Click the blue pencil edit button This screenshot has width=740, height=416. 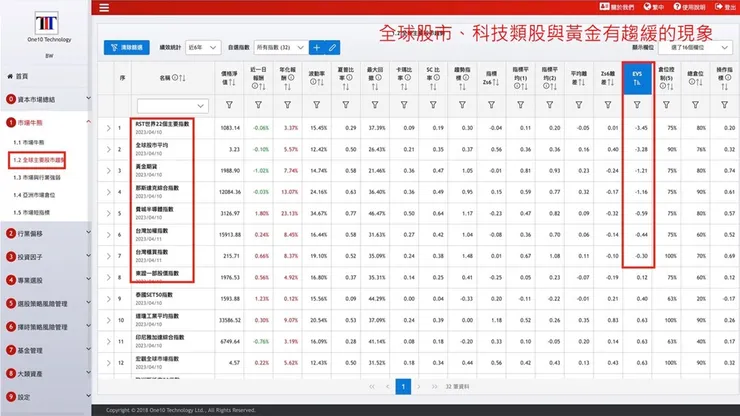coord(332,47)
